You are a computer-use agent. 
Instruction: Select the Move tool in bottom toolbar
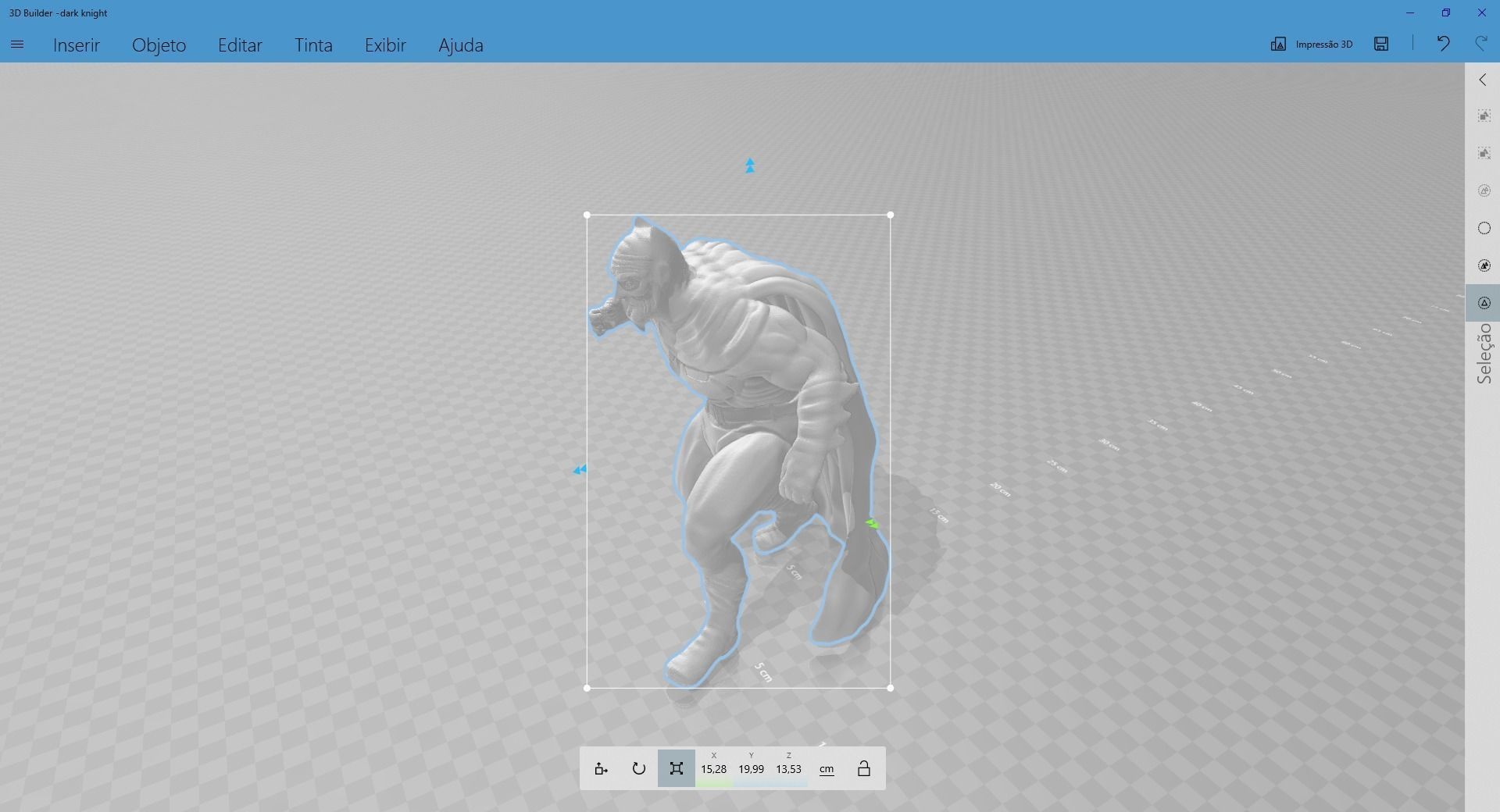point(601,769)
